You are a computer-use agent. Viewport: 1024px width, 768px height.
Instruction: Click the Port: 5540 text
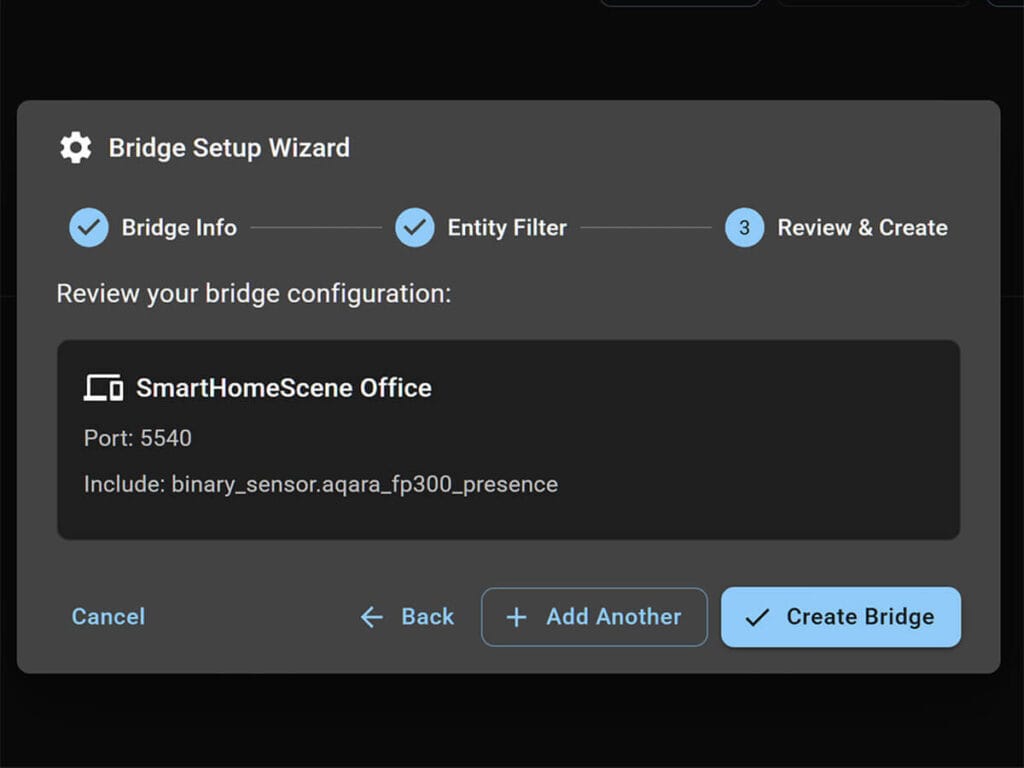(131, 438)
